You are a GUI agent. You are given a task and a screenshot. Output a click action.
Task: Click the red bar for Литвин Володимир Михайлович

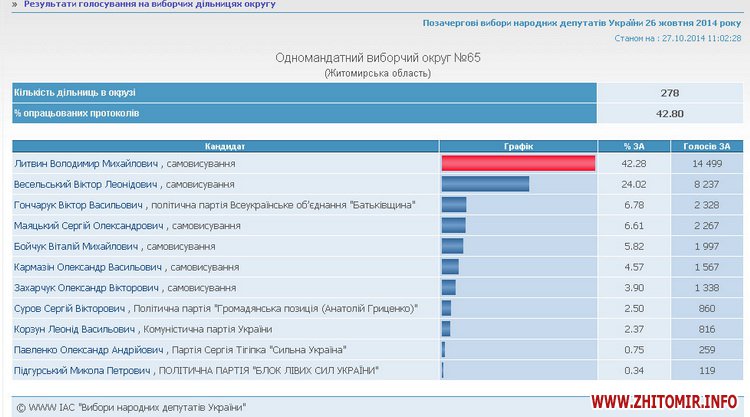(518, 163)
